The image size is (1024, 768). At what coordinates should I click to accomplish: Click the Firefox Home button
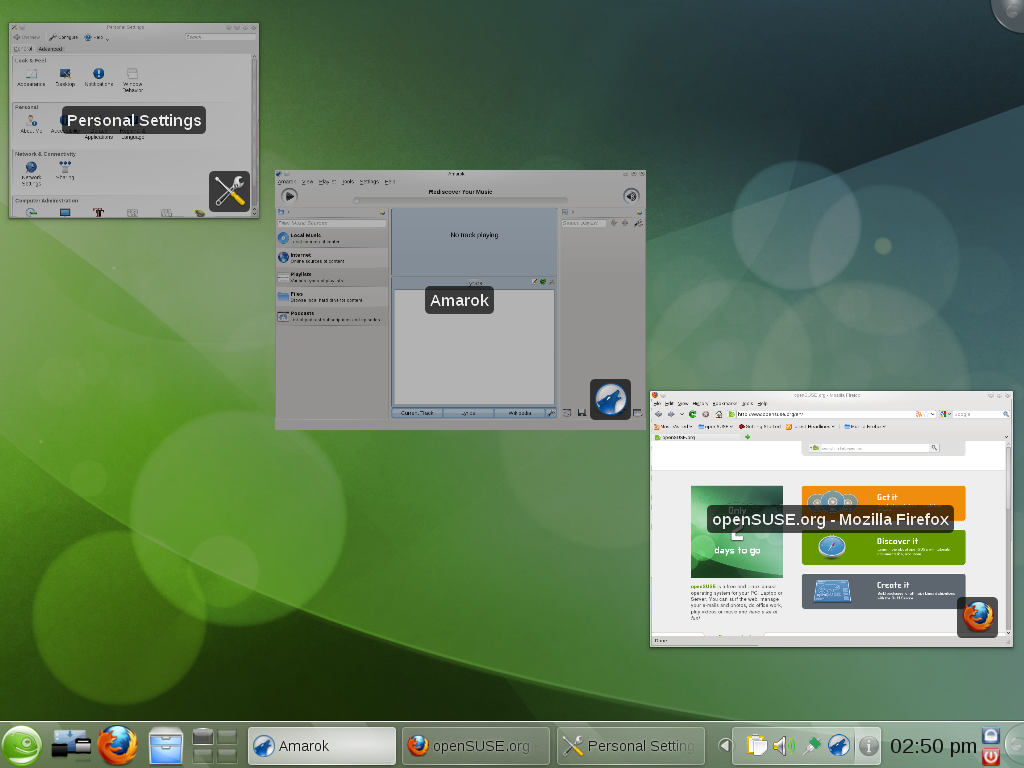click(717, 414)
